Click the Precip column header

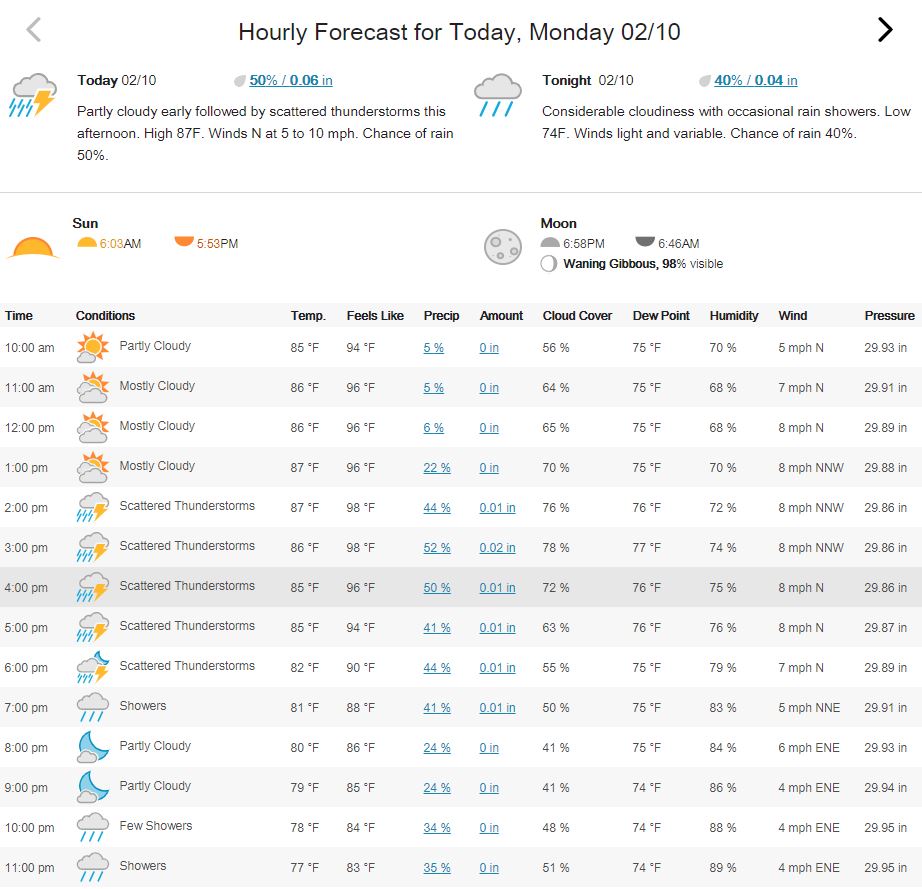tap(442, 316)
